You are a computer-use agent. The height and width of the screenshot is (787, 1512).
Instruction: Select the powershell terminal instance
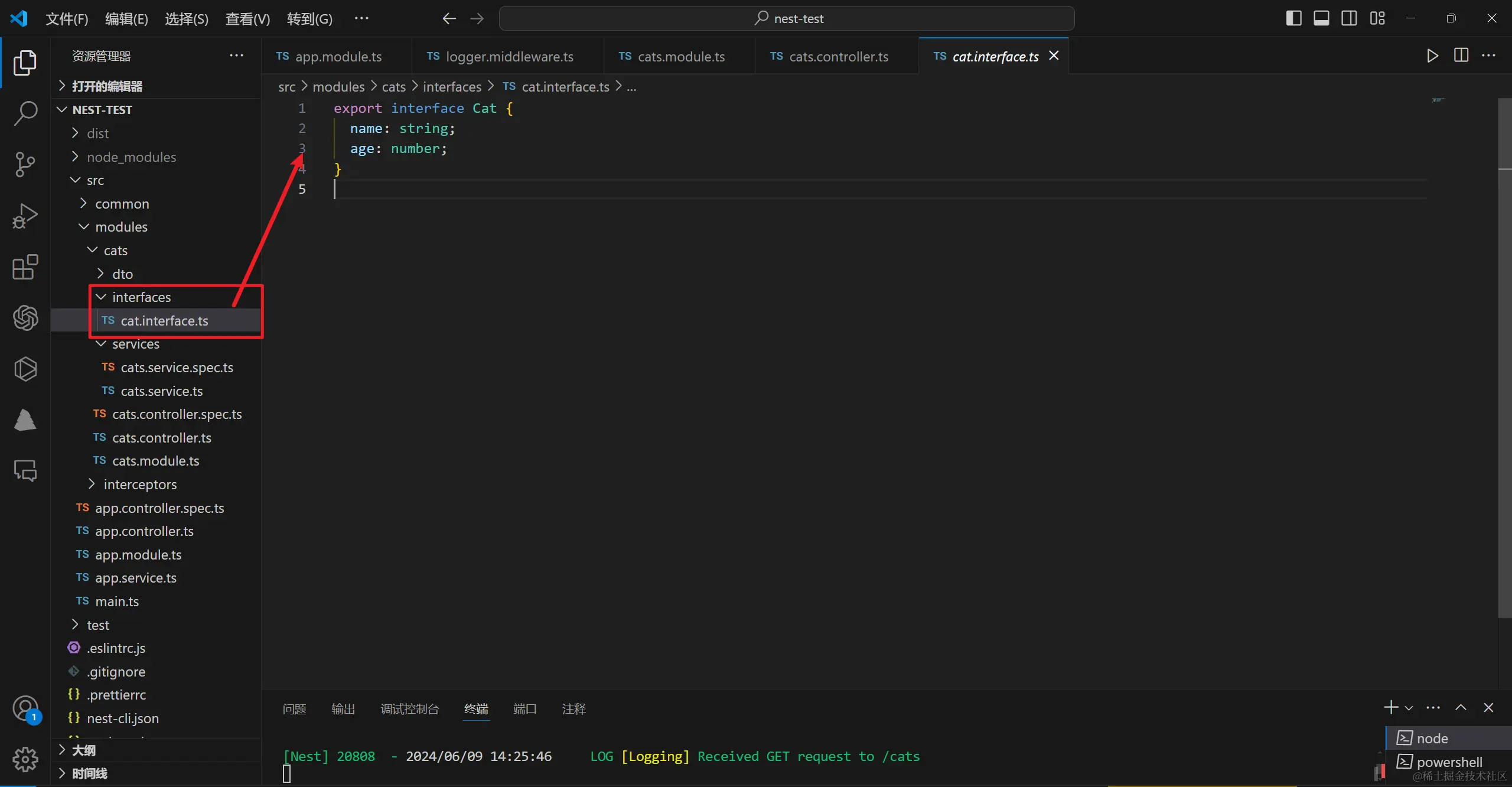tap(1448, 762)
